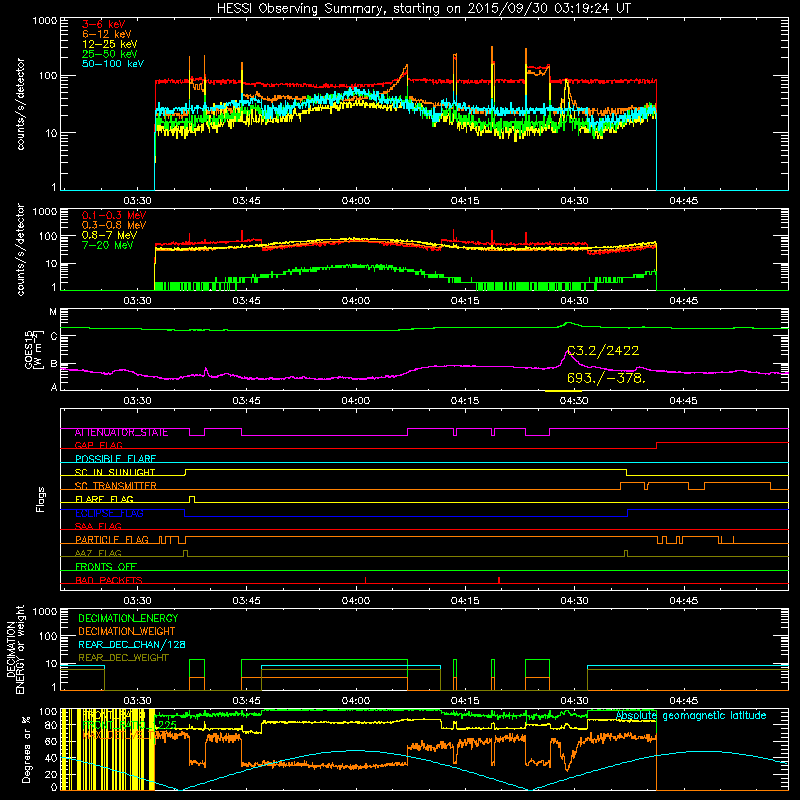Select the SAA_FLAG label
This screenshot has width=800, height=800.
[x=98, y=526]
